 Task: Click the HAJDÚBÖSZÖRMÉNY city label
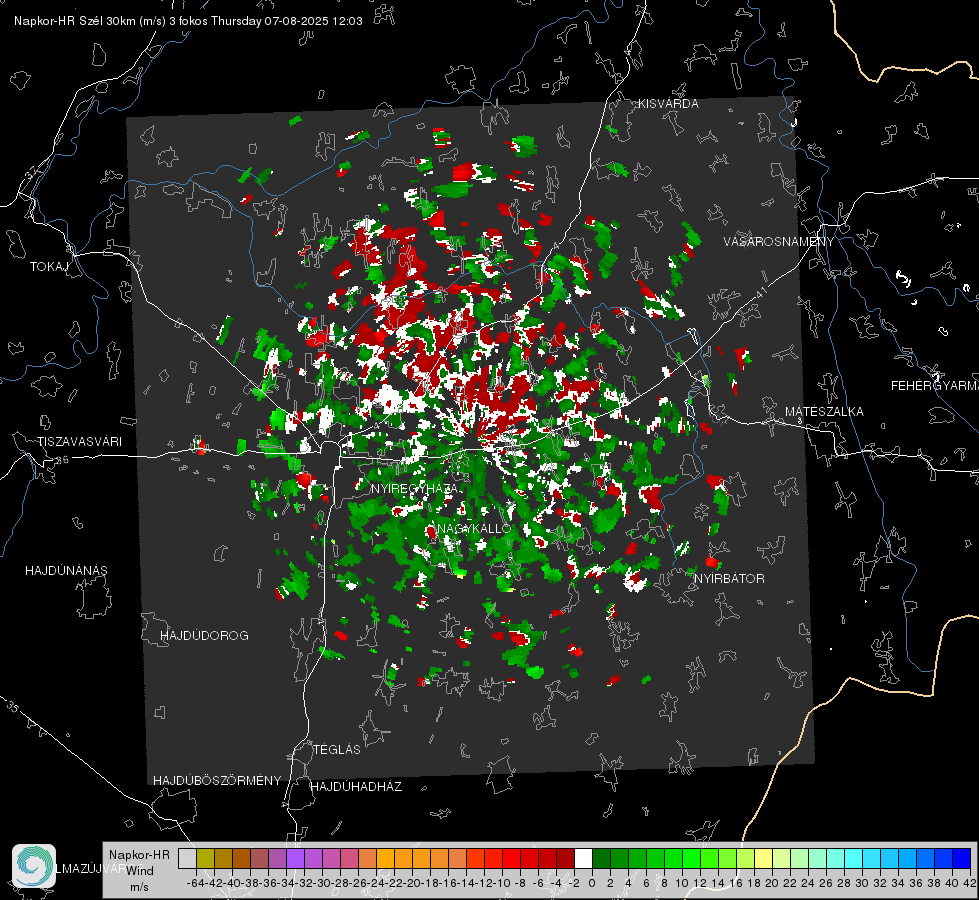217,781
